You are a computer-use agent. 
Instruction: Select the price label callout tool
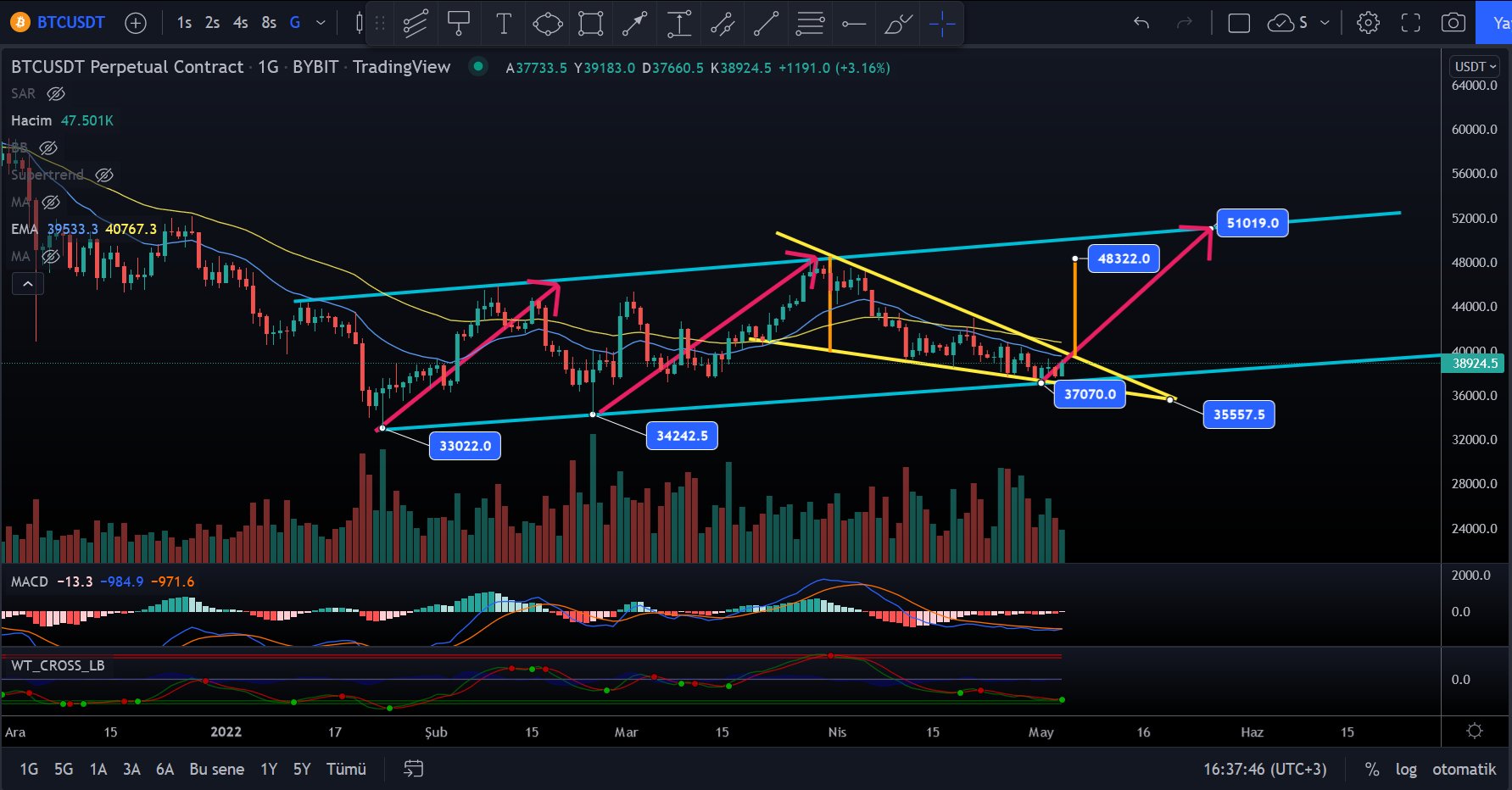point(459,24)
